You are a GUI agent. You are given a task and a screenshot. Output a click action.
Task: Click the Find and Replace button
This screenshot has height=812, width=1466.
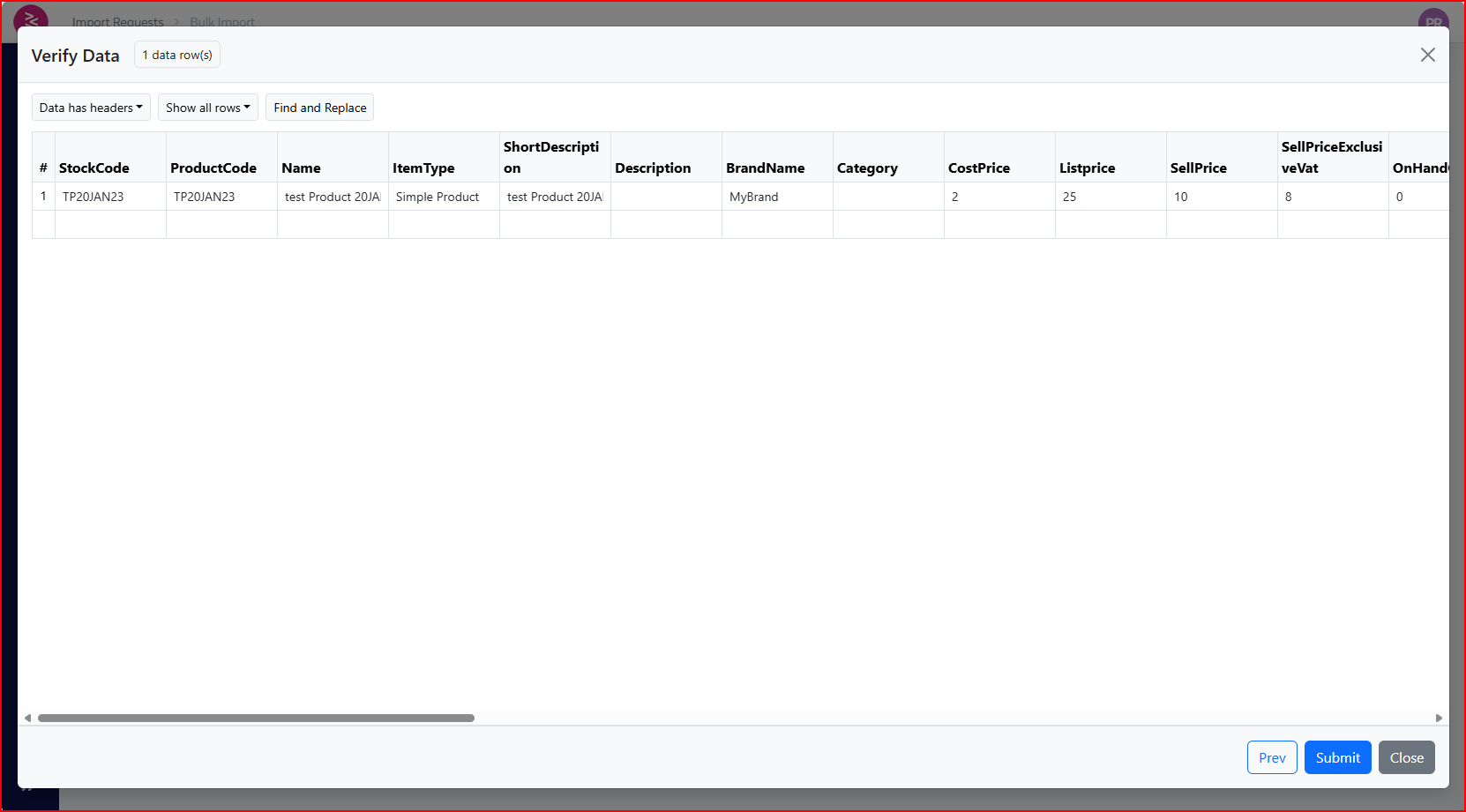(319, 108)
